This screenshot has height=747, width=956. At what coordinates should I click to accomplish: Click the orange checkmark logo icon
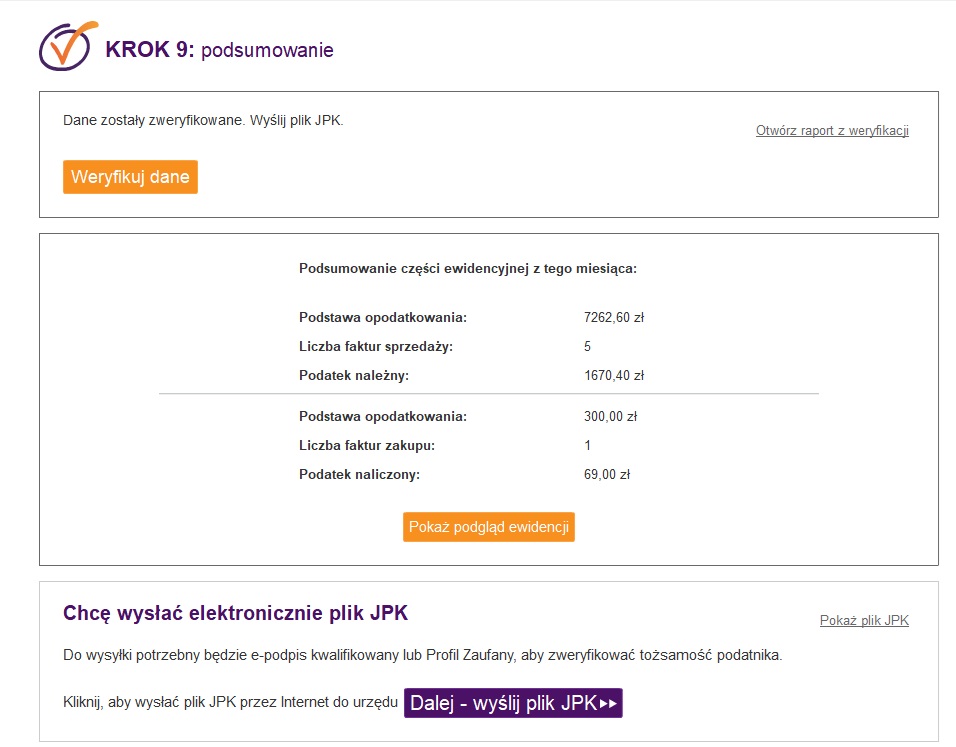click(68, 46)
